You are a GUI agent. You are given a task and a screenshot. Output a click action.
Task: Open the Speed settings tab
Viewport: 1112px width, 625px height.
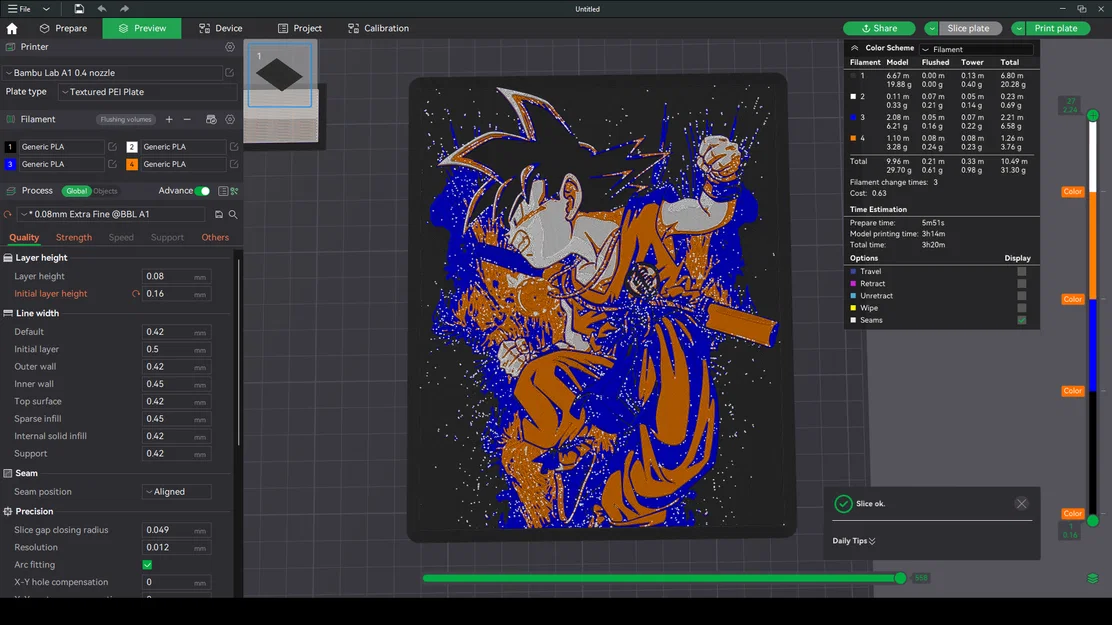[x=121, y=238]
